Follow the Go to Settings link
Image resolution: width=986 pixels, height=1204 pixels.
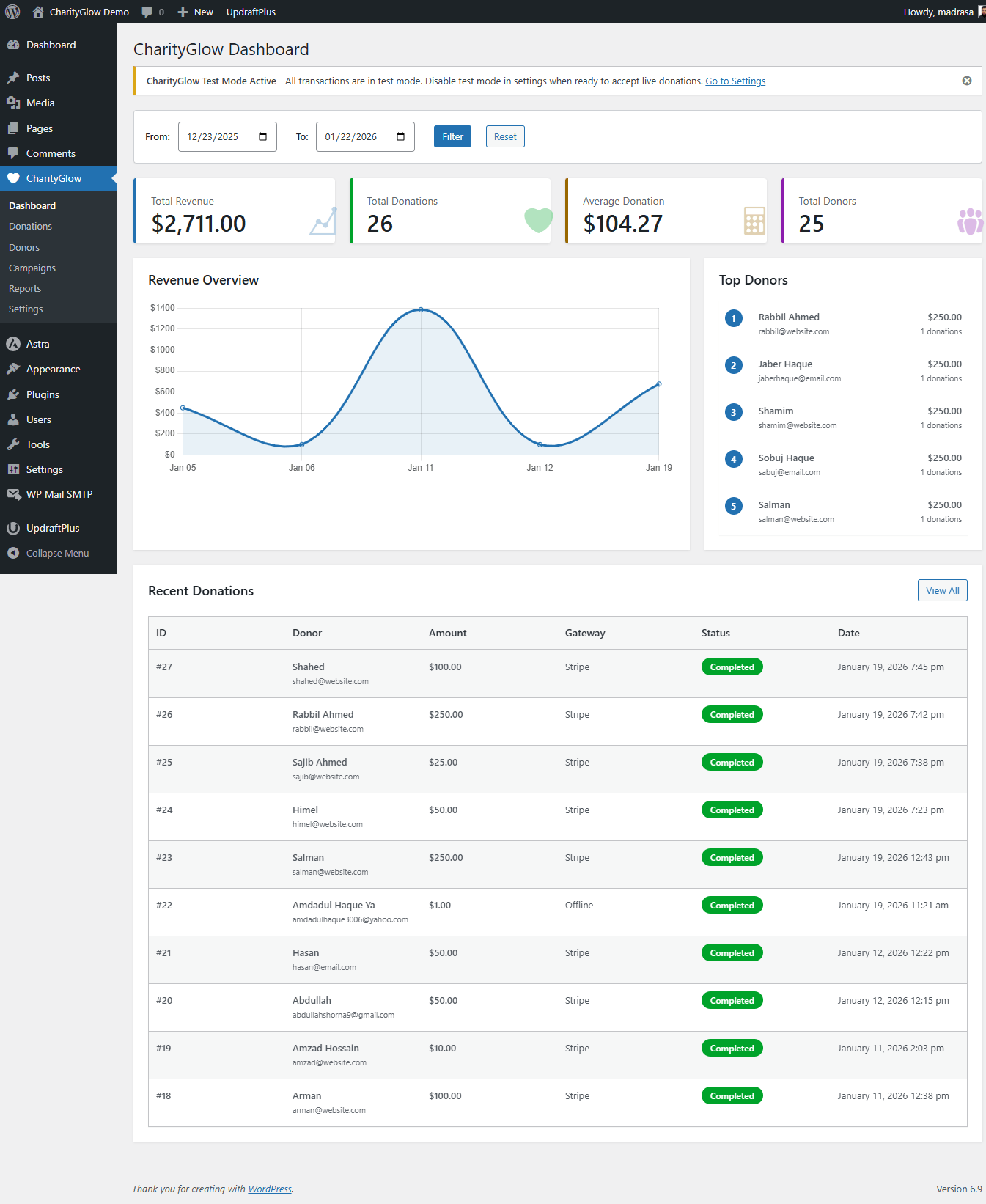735,81
